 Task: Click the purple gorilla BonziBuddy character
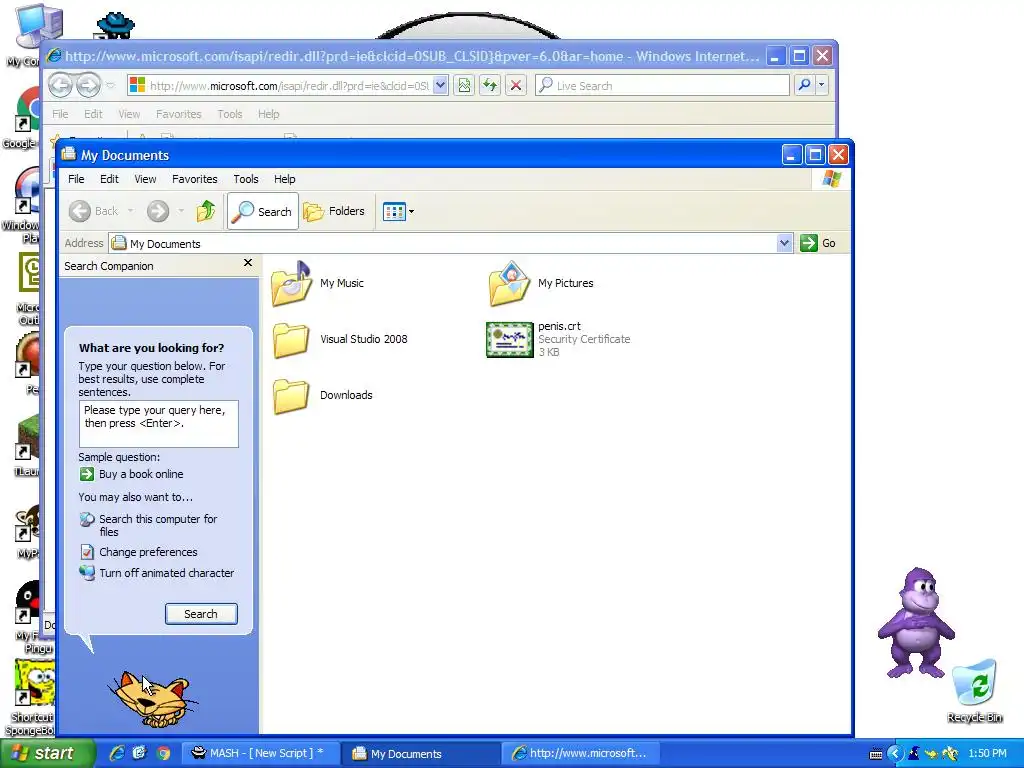point(916,622)
